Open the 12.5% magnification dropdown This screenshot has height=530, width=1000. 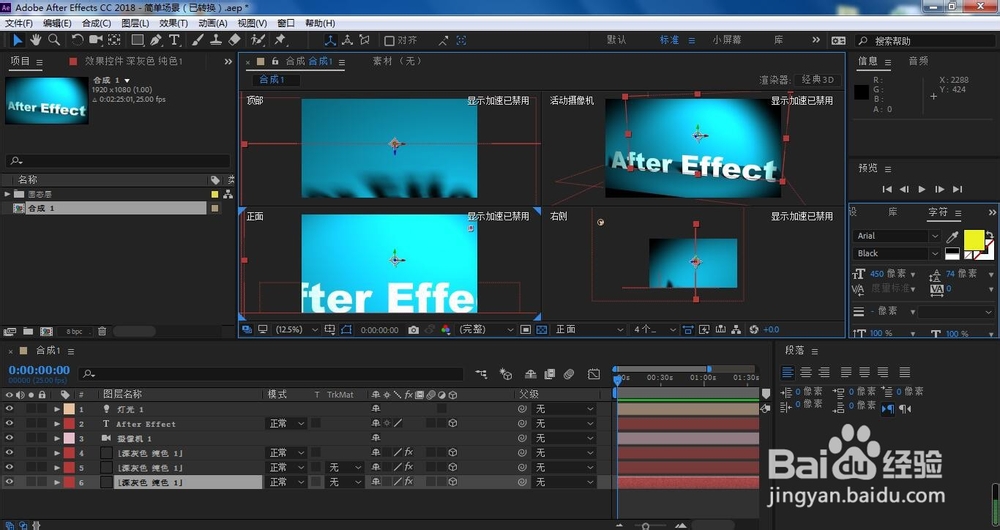(297, 330)
